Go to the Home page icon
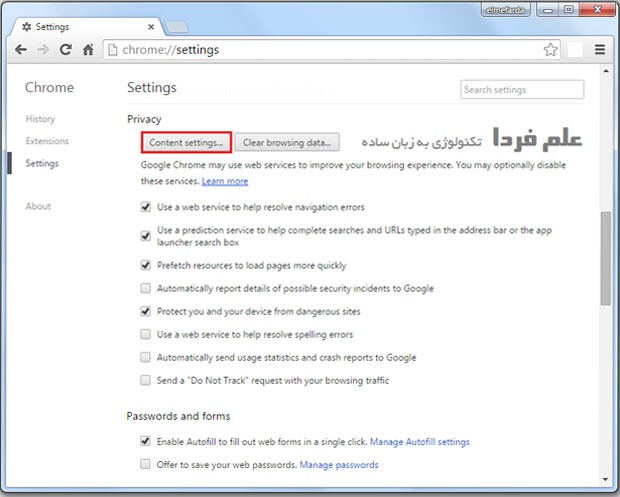Image resolution: width=620 pixels, height=497 pixels. [x=88, y=49]
